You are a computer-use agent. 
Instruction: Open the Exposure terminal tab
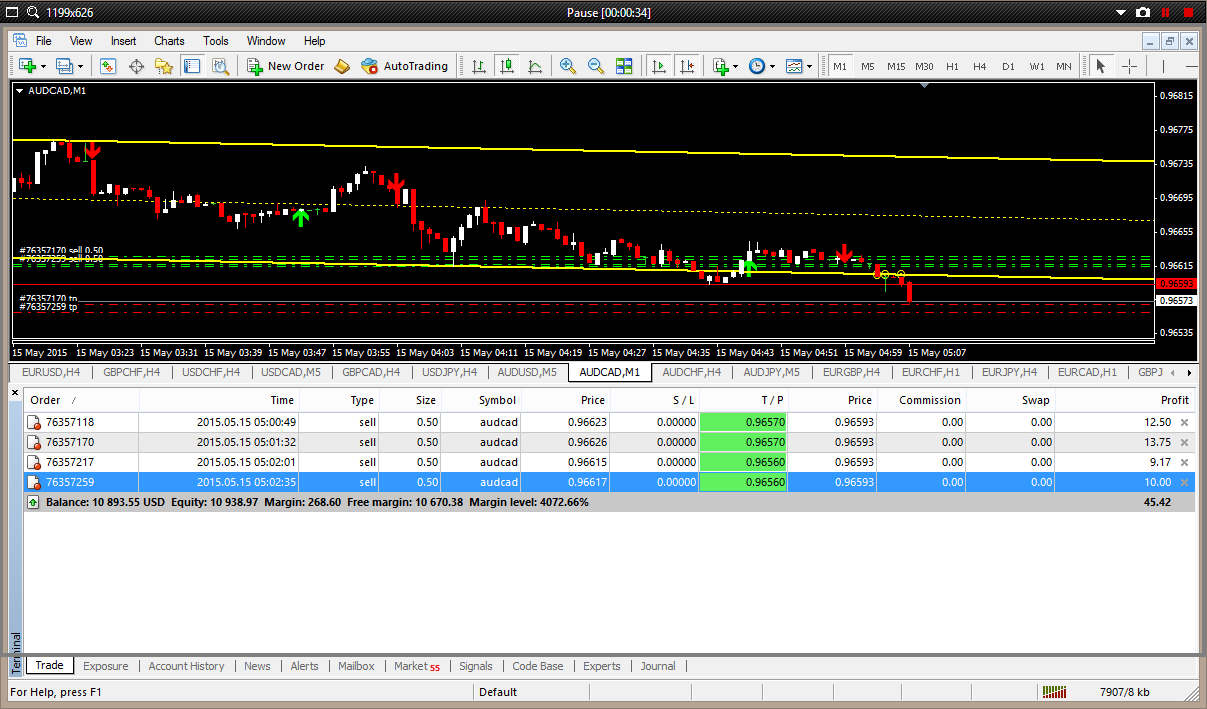[106, 666]
